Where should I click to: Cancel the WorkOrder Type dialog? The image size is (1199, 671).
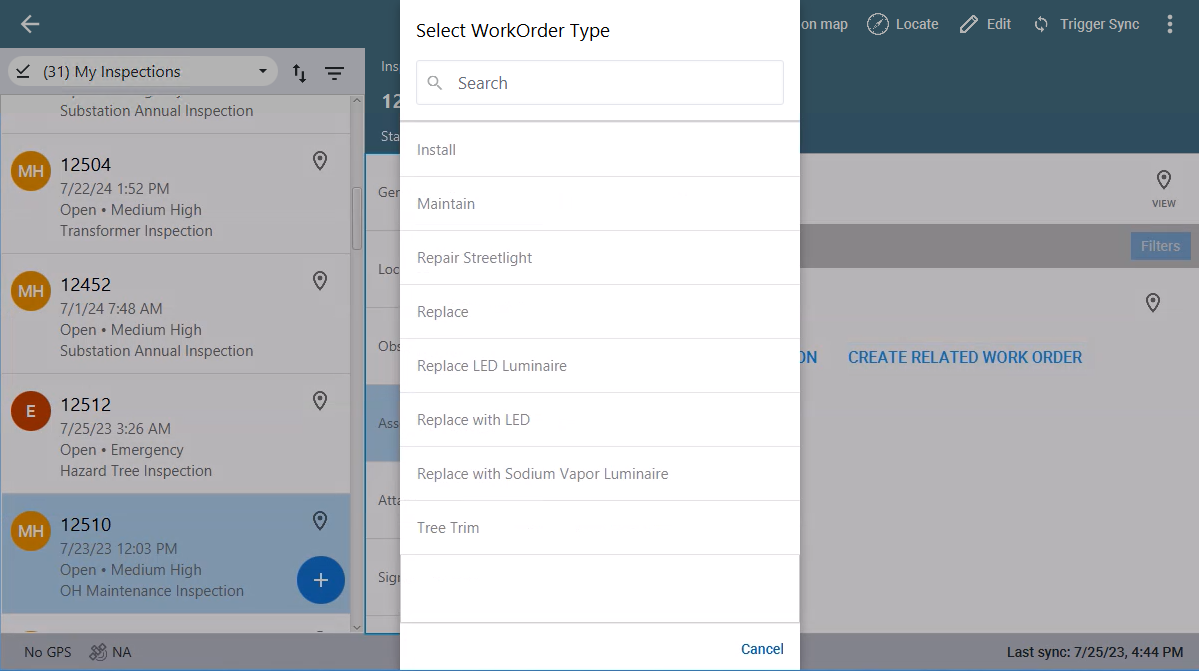(761, 649)
